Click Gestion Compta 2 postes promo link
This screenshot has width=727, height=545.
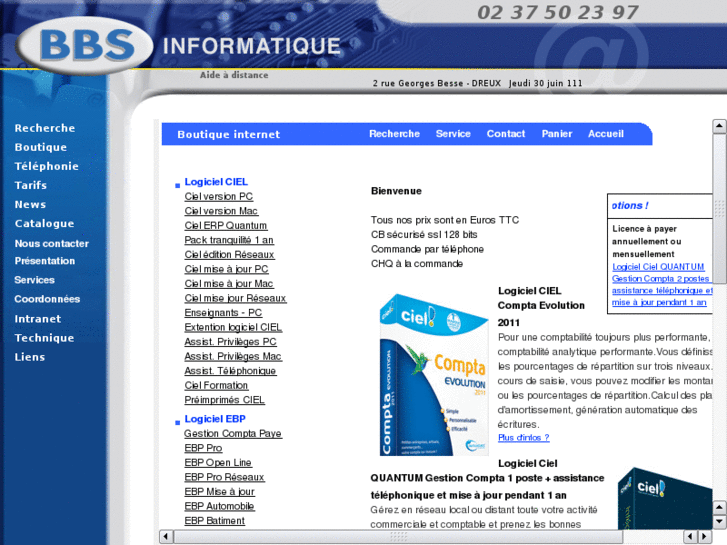coord(660,279)
